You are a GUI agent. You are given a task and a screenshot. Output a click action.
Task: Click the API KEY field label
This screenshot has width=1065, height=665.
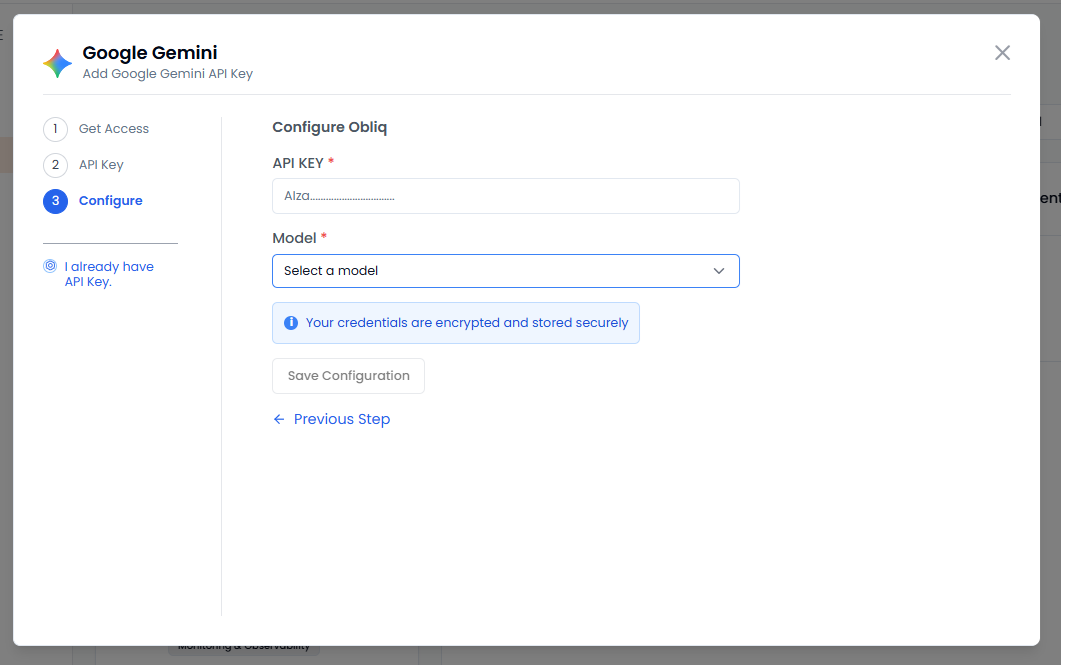pos(298,162)
